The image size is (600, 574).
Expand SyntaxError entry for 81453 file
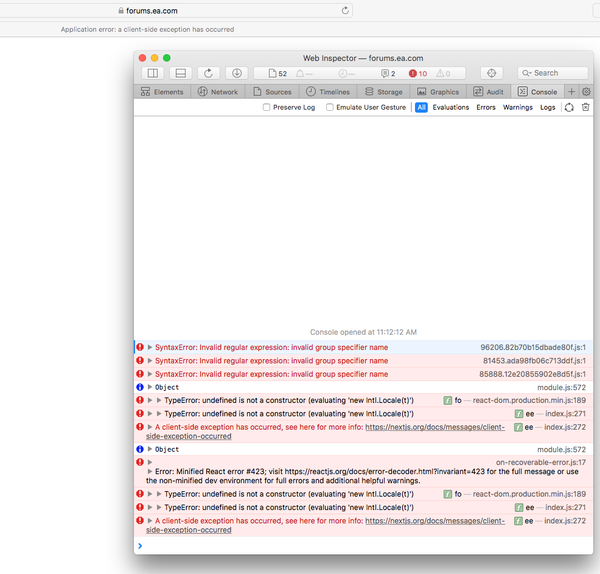[x=150, y=360]
